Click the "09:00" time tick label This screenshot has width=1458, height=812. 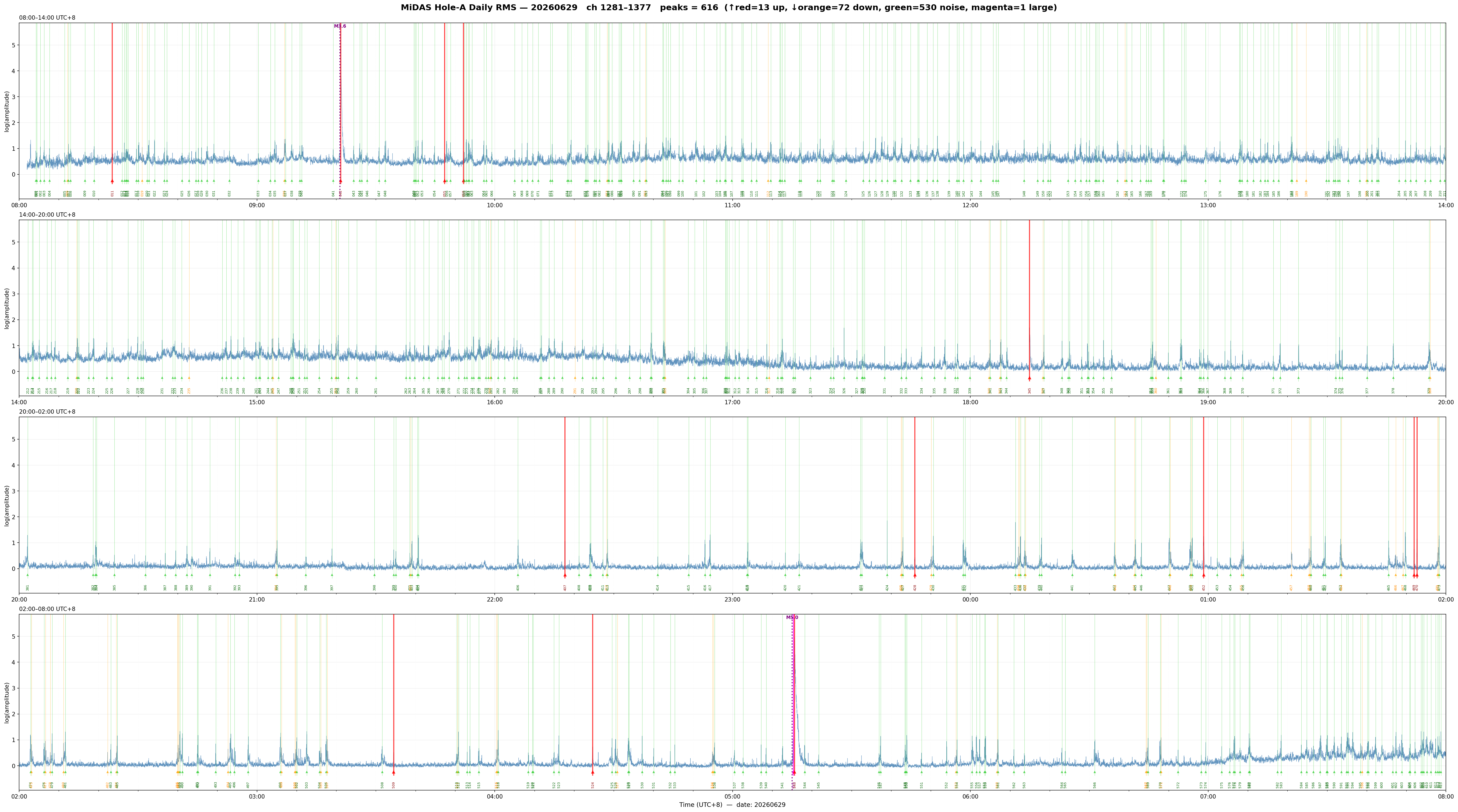257,205
